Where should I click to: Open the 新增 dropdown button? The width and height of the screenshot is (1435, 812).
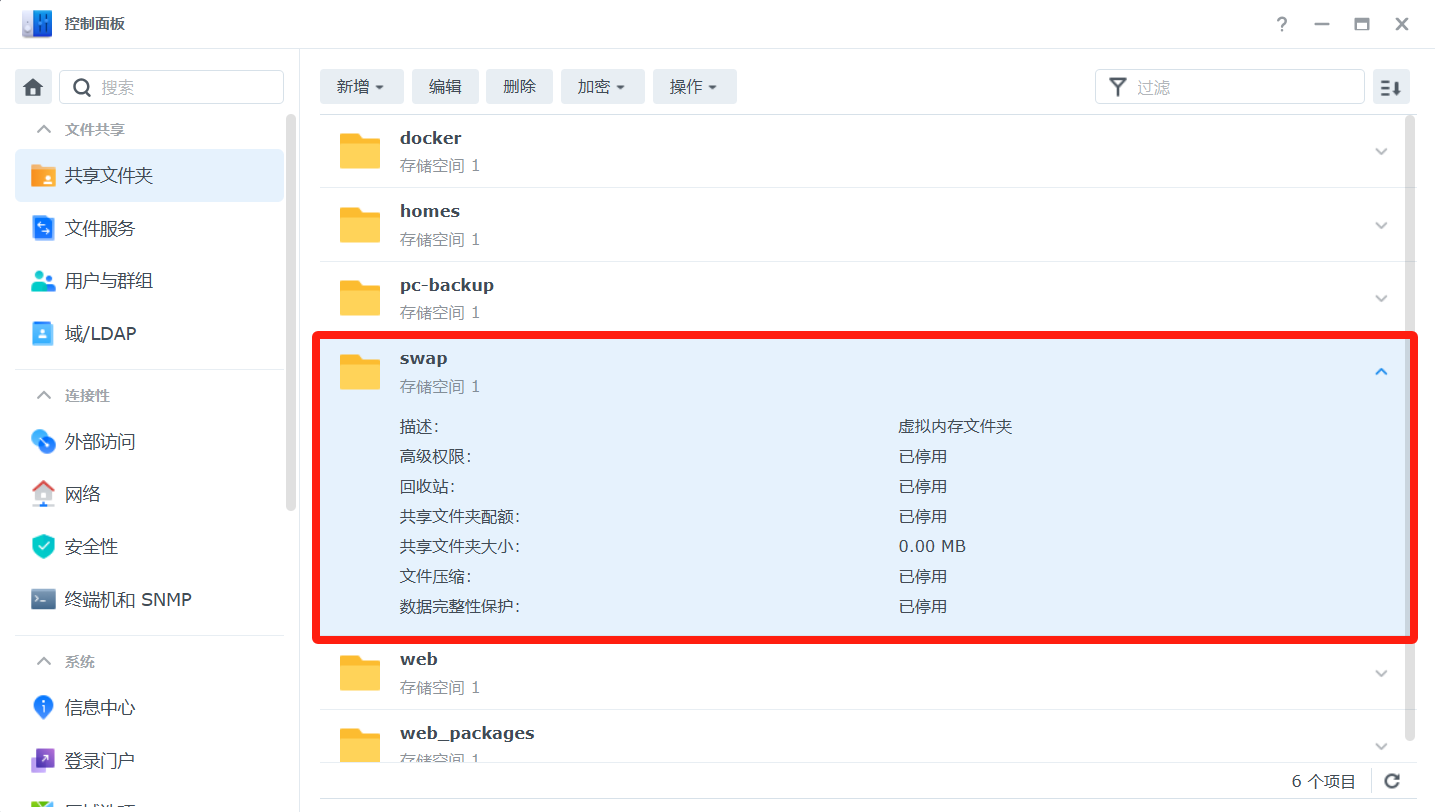click(361, 87)
